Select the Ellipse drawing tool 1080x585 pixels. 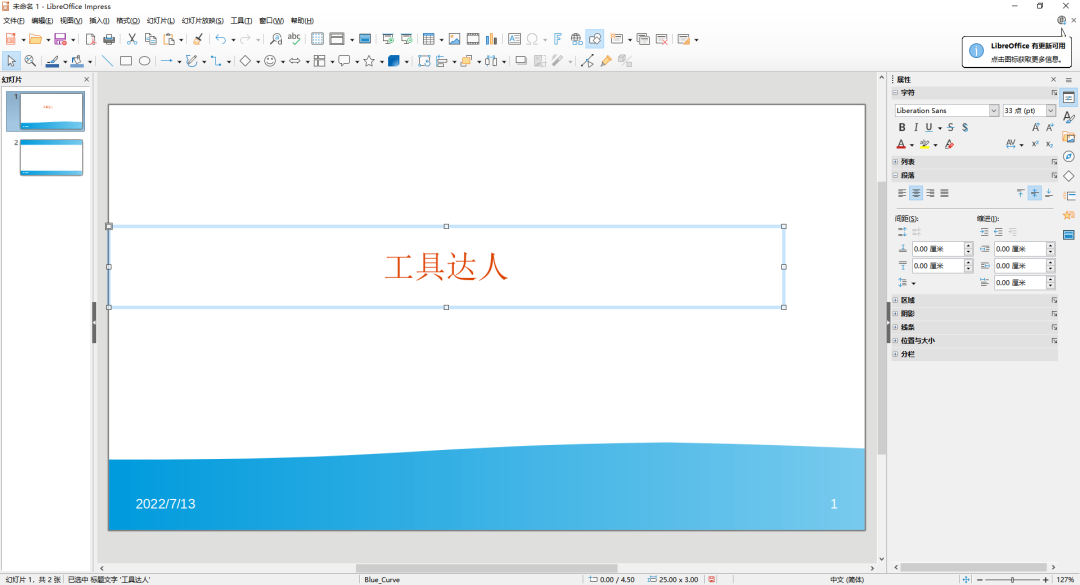144,61
